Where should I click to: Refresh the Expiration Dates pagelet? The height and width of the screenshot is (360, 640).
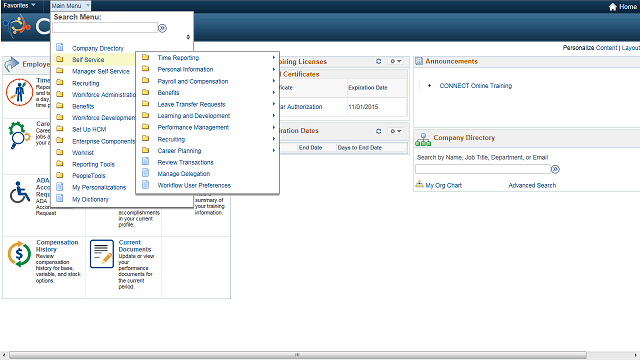coord(378,131)
